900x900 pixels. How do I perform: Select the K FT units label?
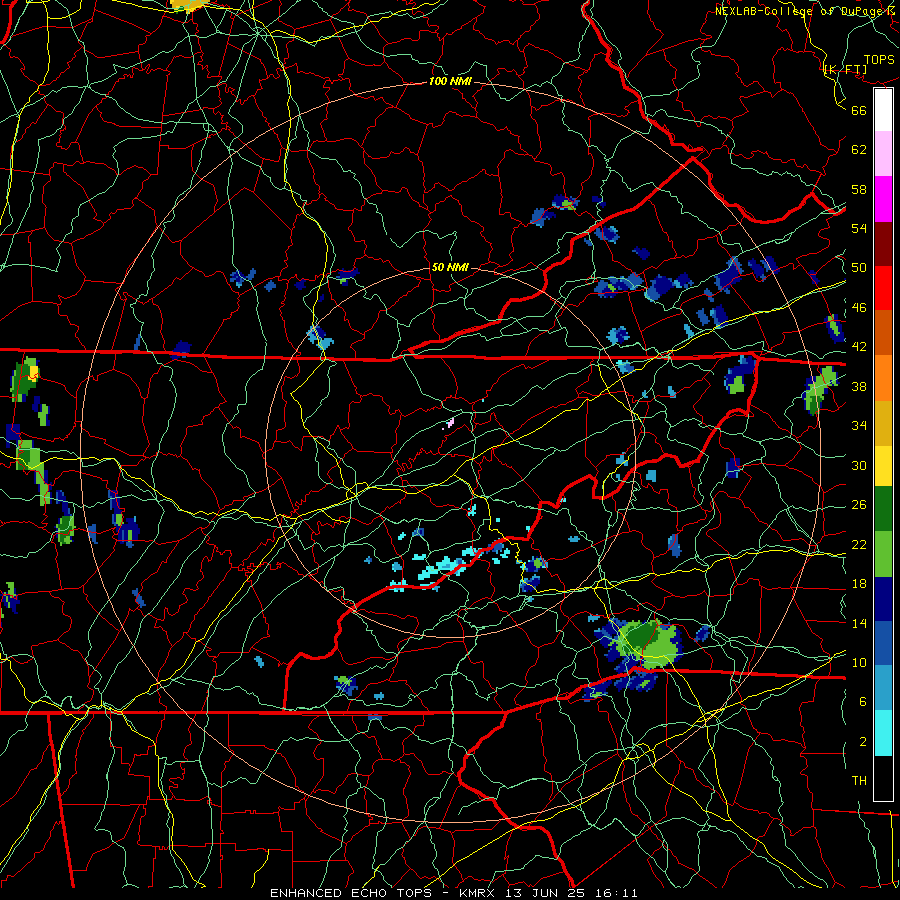(845, 69)
